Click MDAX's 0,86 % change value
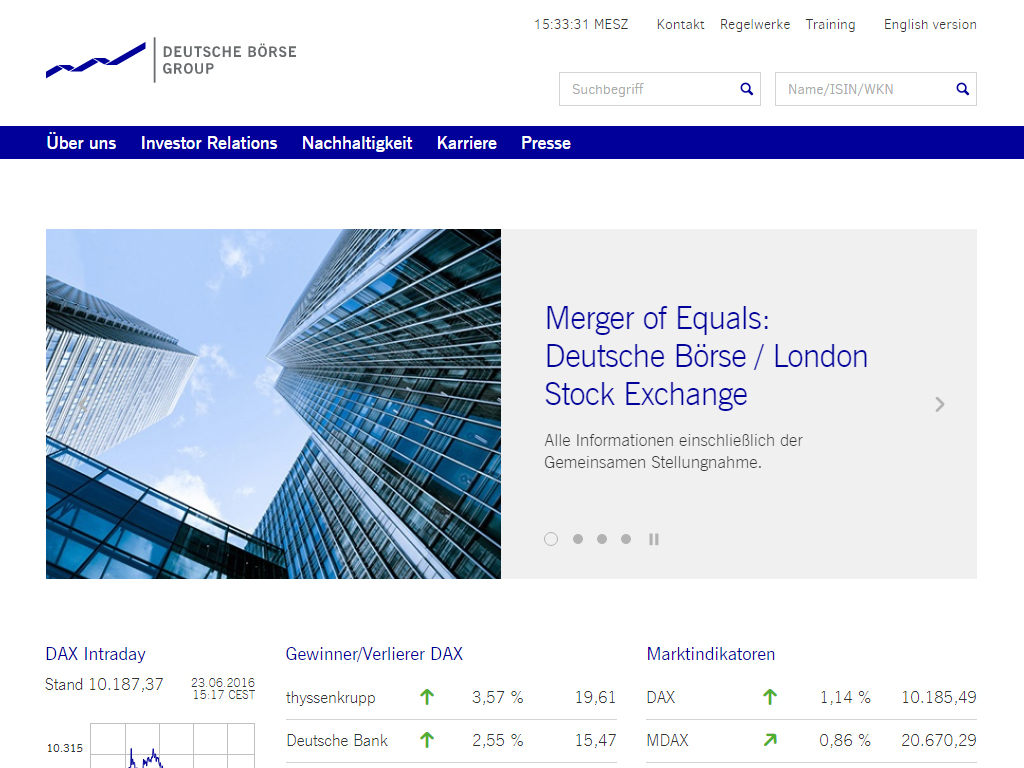The width and height of the screenshot is (1024, 768). point(845,740)
